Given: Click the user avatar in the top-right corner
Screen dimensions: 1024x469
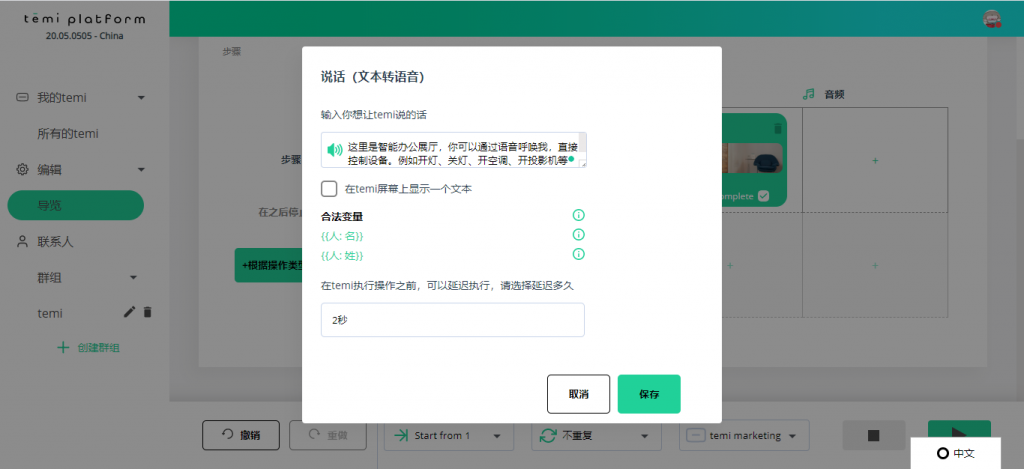Looking at the screenshot, I should click(994, 18).
